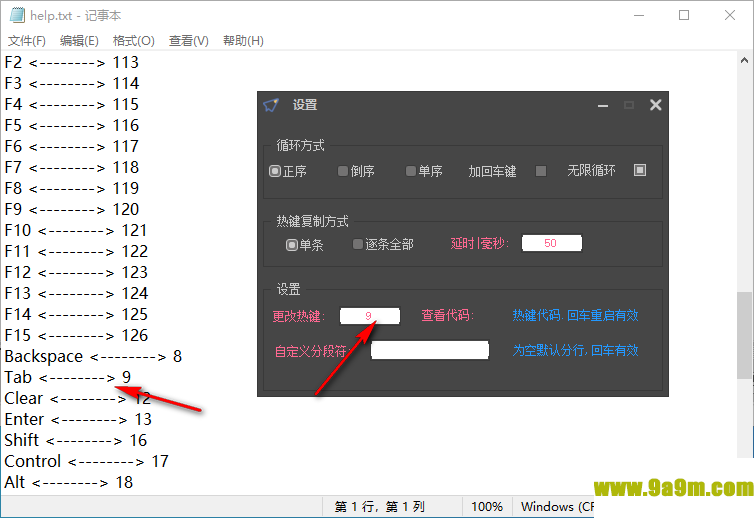Click the F2 <--------> 113 line
Screen dimensions: 754x518
(72, 63)
